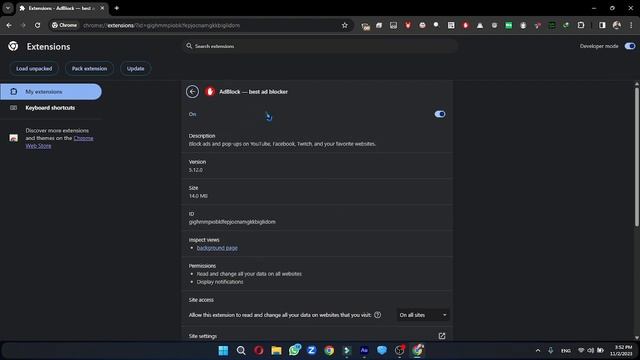Open Windows taskbar search
This screenshot has width=640, height=360.
click(241, 350)
